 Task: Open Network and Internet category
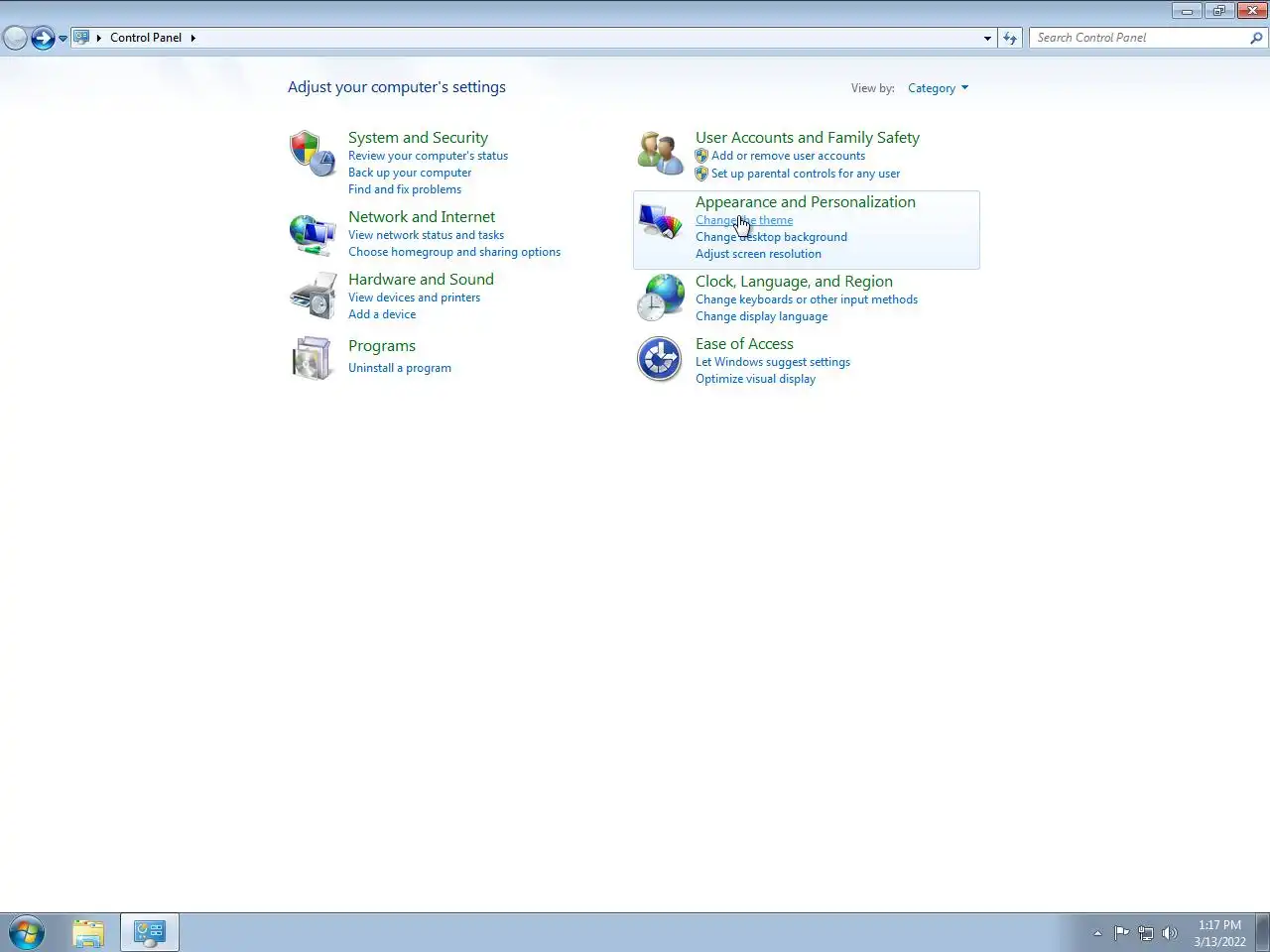(x=422, y=217)
